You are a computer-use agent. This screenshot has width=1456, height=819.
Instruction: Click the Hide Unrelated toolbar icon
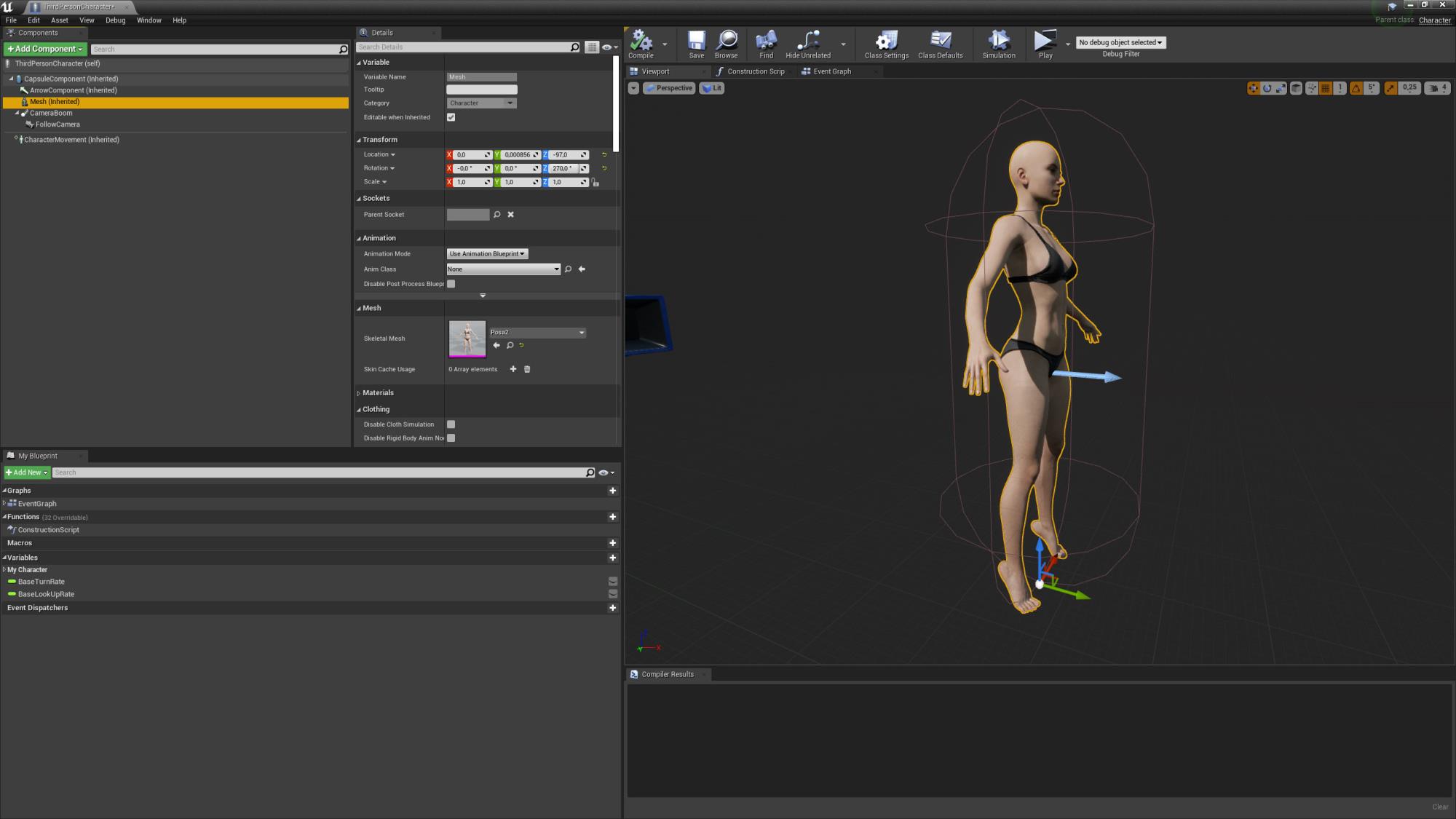pos(808,44)
